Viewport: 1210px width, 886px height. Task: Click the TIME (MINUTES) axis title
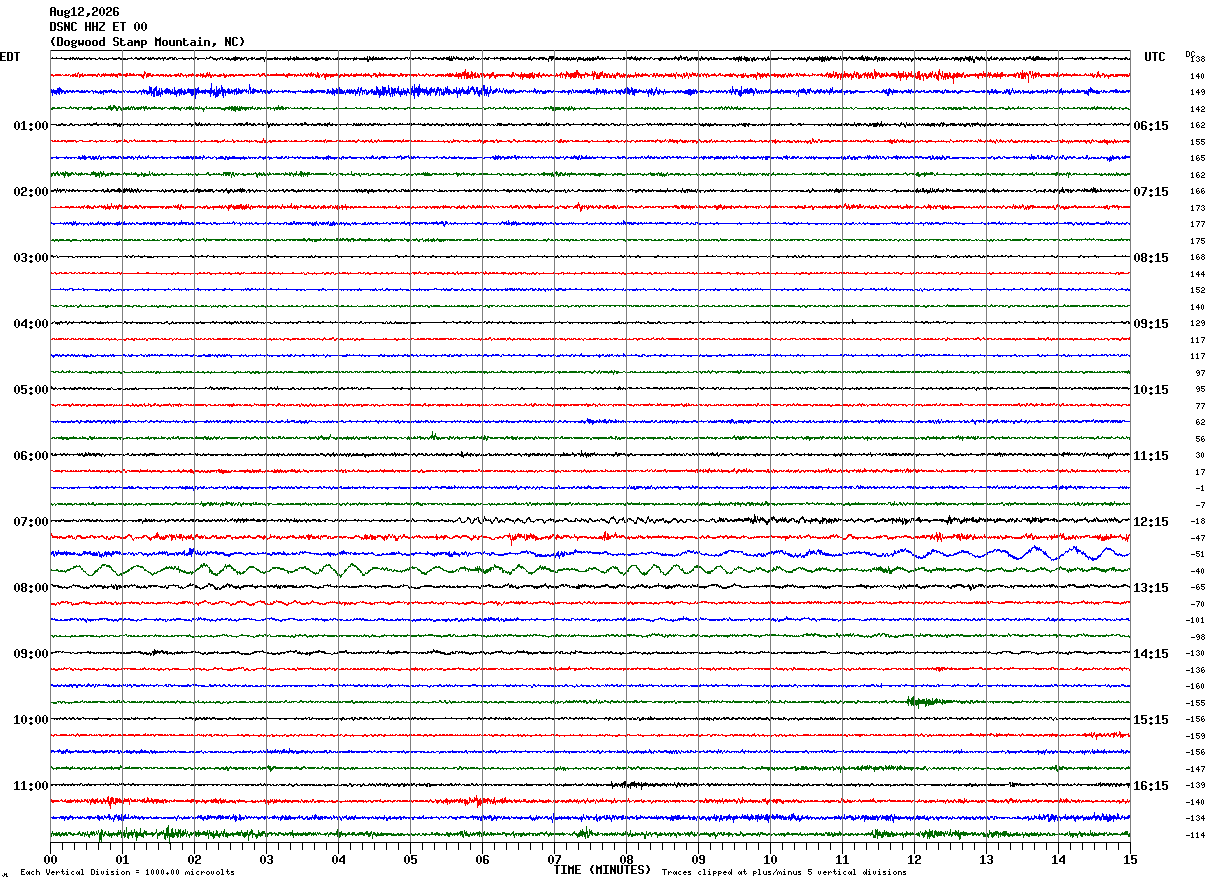[x=602, y=870]
